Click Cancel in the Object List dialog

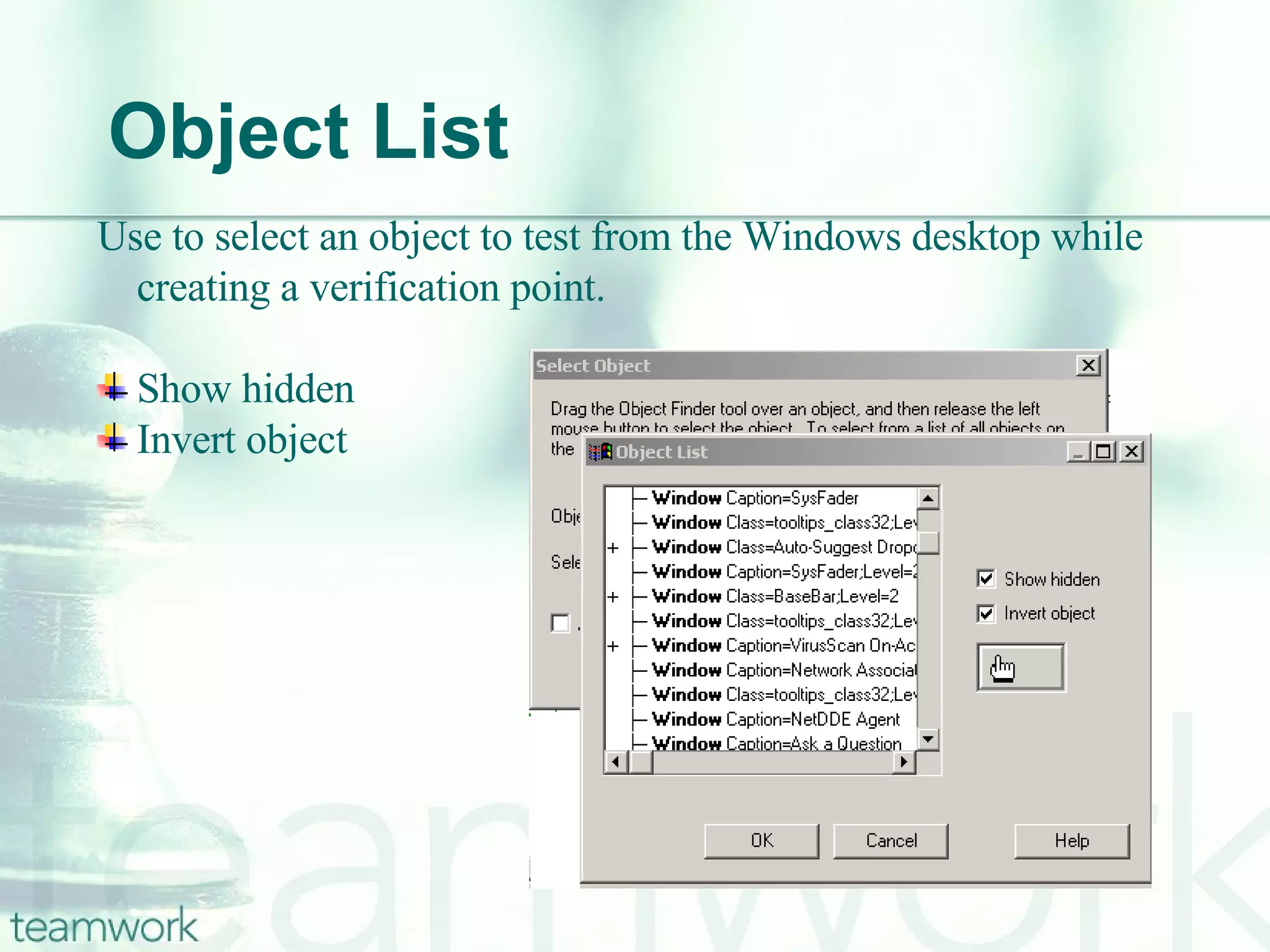coord(891,841)
